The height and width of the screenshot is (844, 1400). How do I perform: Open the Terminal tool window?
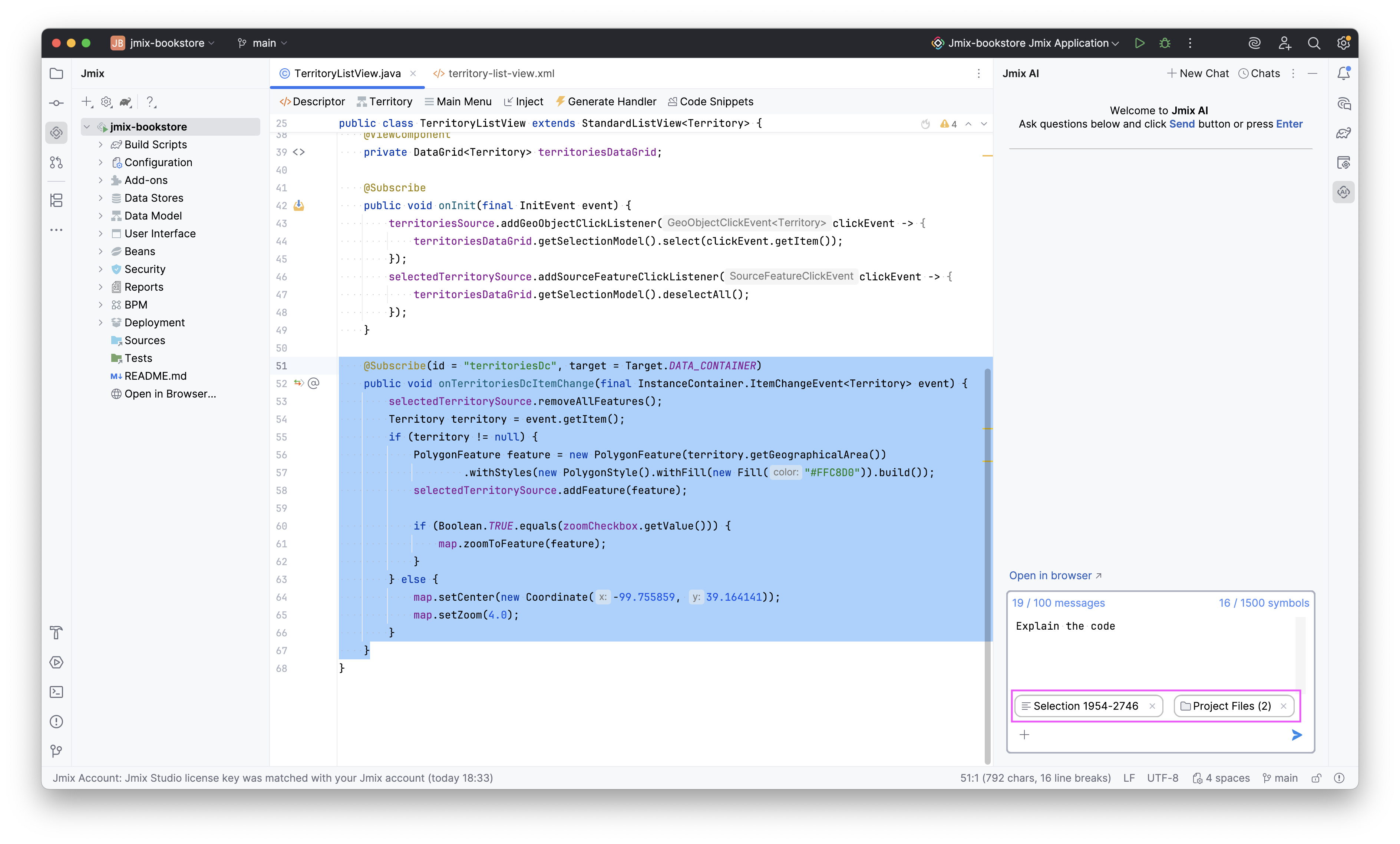(56, 692)
